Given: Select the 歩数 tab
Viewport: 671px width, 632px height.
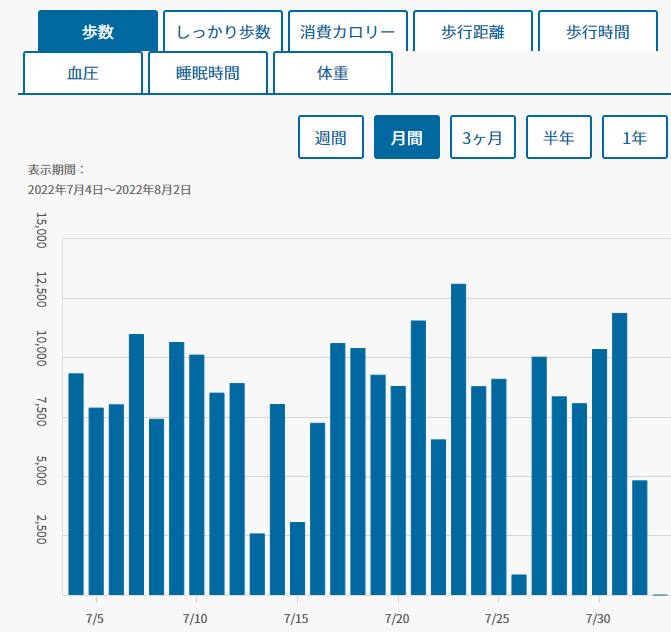Looking at the screenshot, I should (x=98, y=31).
